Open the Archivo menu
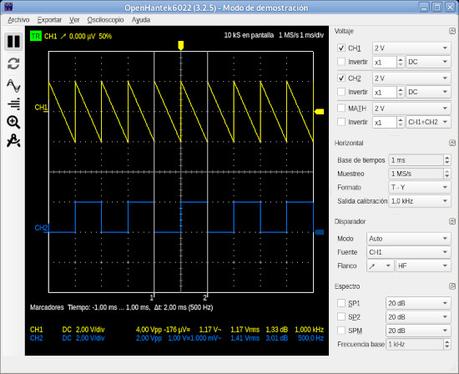 point(18,20)
